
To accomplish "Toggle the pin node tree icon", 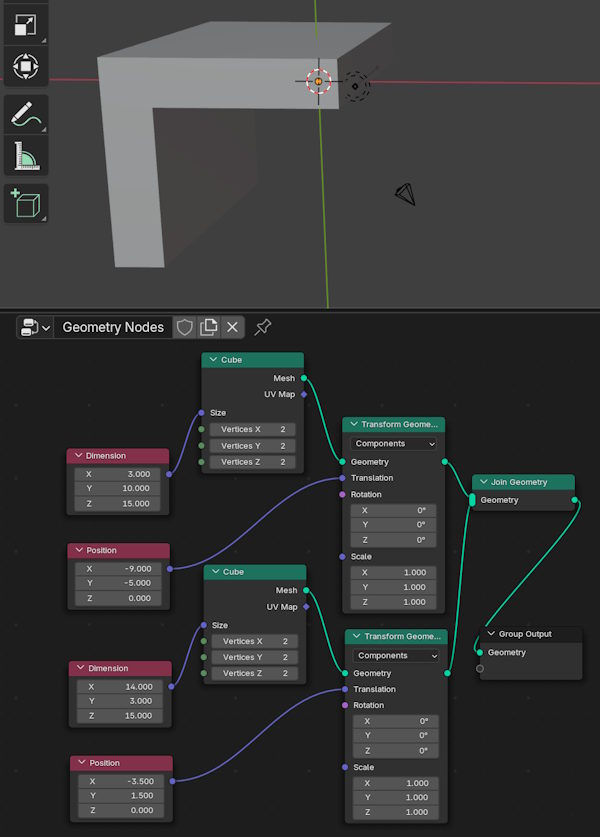I will (x=263, y=327).
